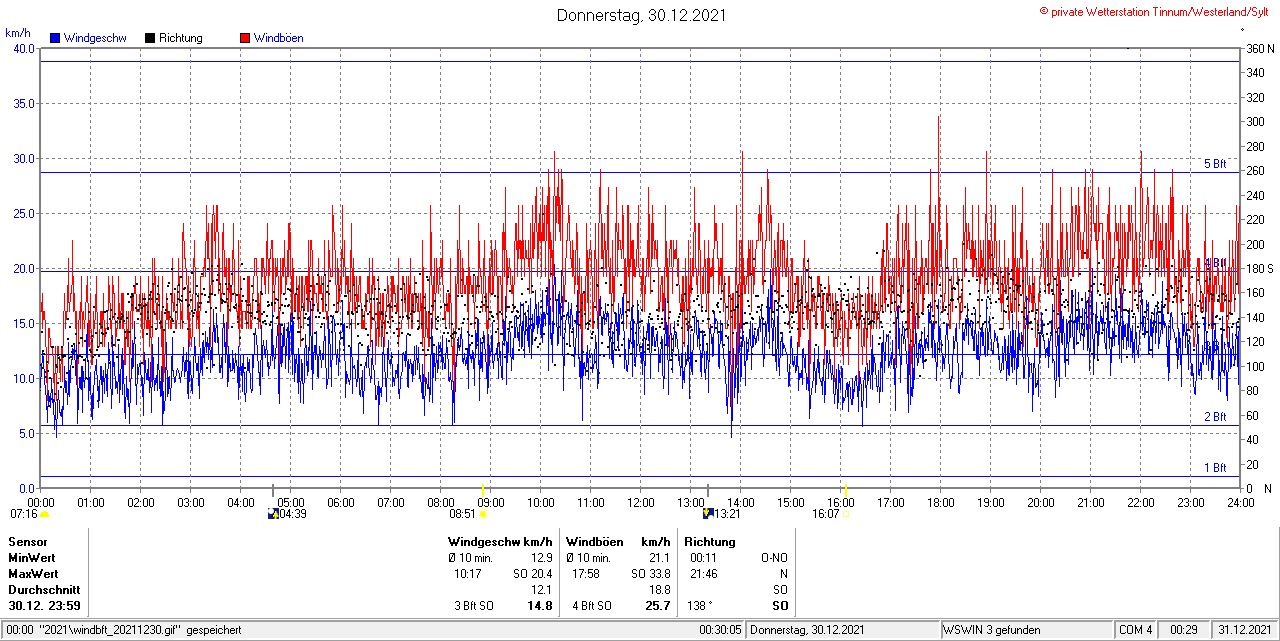
Task: Click the max gust value 'SO 33.8'
Action: (x=650, y=574)
